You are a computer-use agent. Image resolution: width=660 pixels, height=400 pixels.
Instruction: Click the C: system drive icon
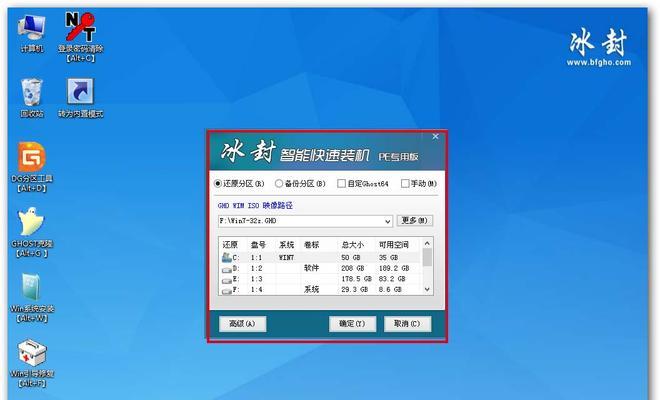[226, 257]
